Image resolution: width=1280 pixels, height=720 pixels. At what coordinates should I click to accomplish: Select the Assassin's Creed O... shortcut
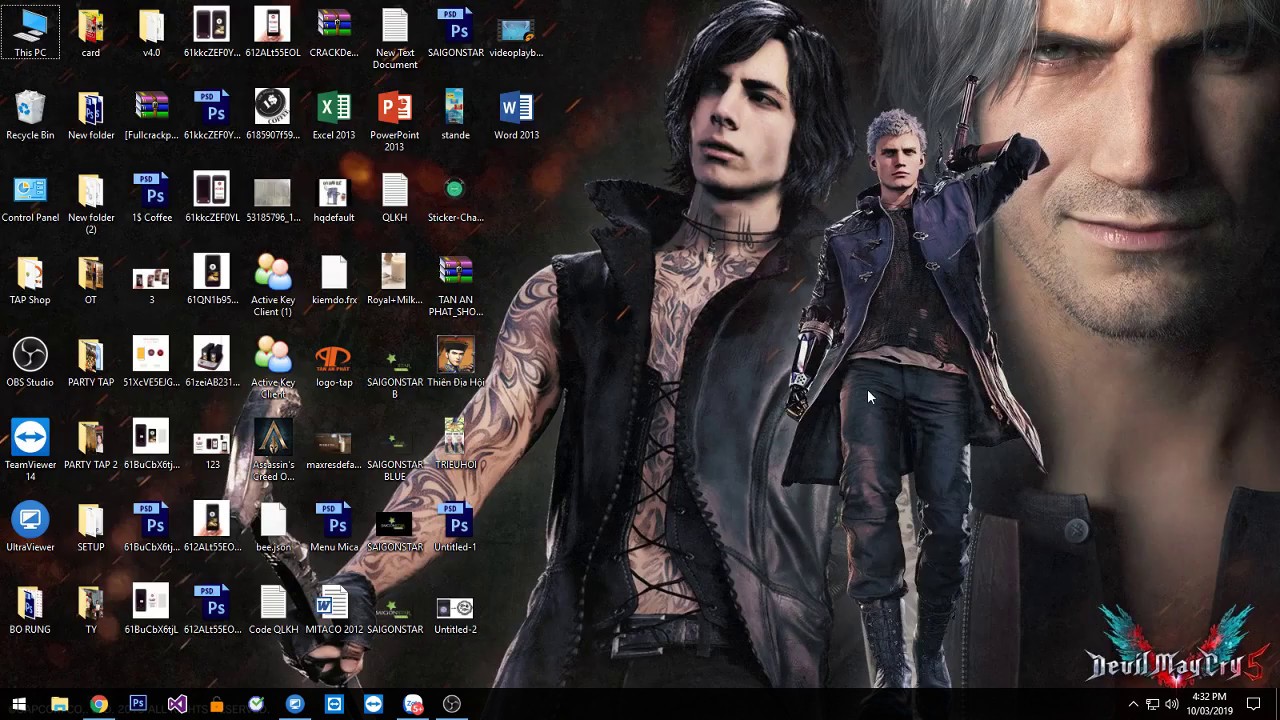click(x=273, y=451)
